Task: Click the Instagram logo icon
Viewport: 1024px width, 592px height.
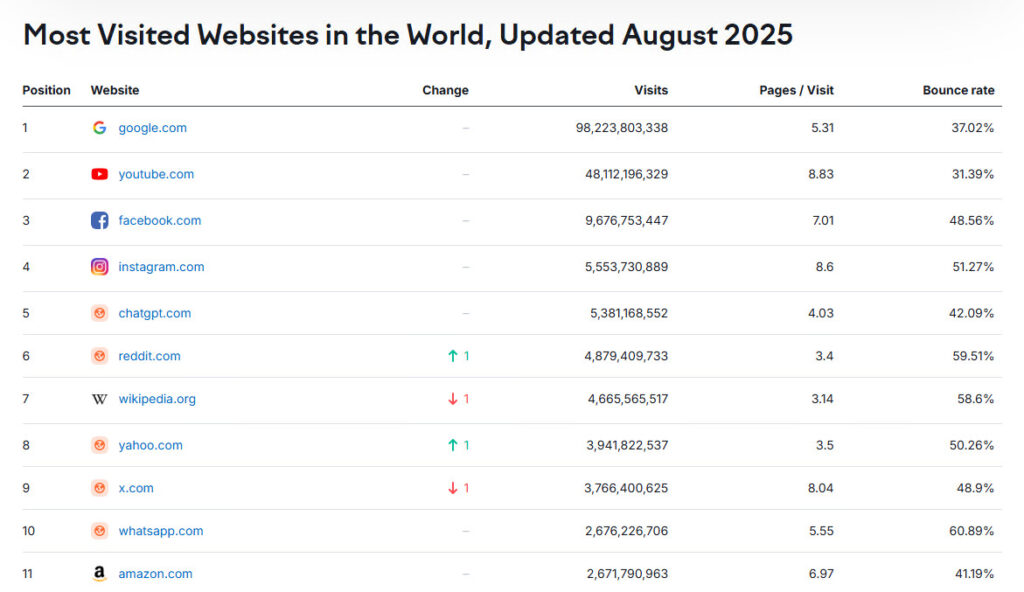Action: 99,267
